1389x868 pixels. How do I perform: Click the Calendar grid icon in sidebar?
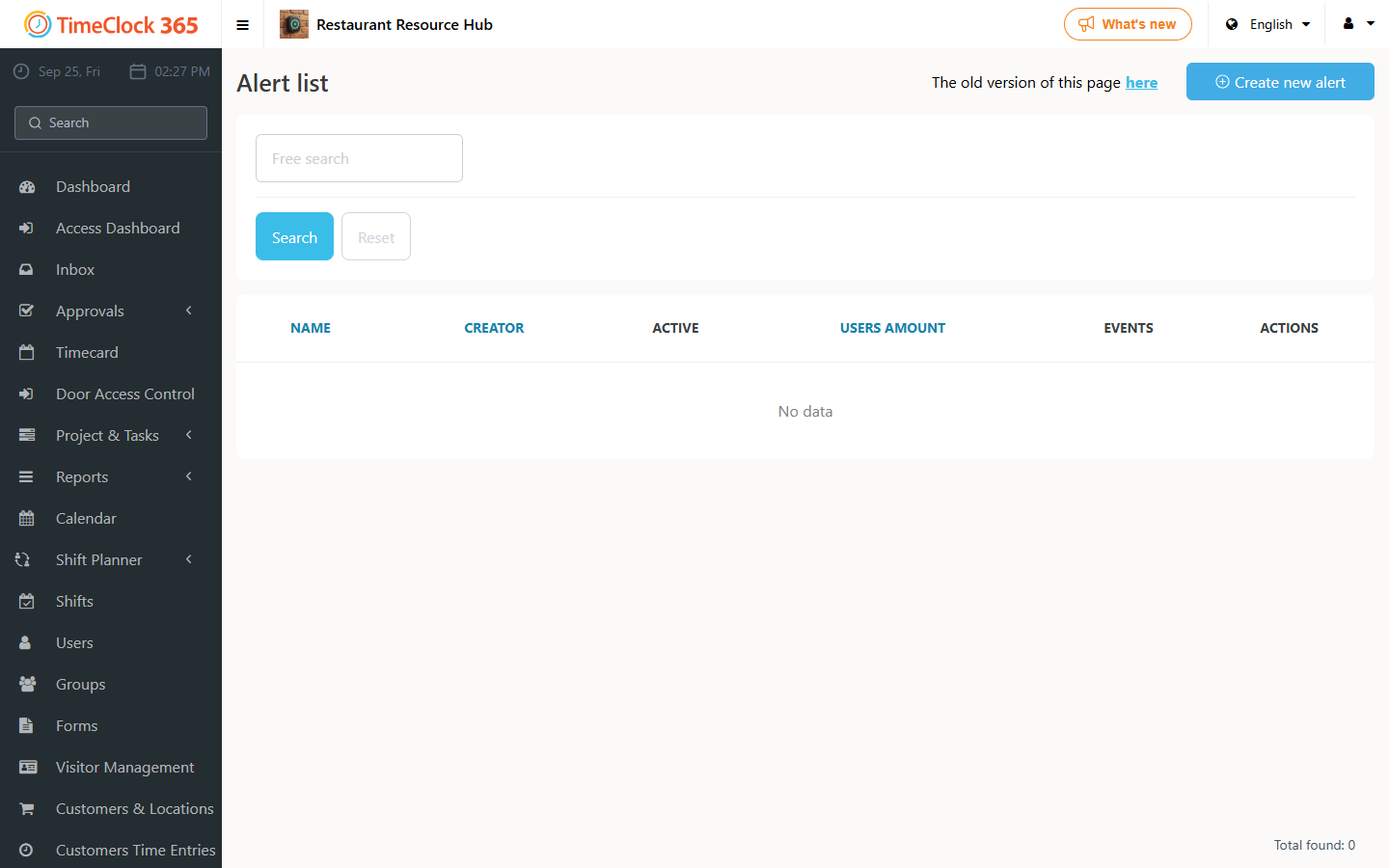(26, 518)
